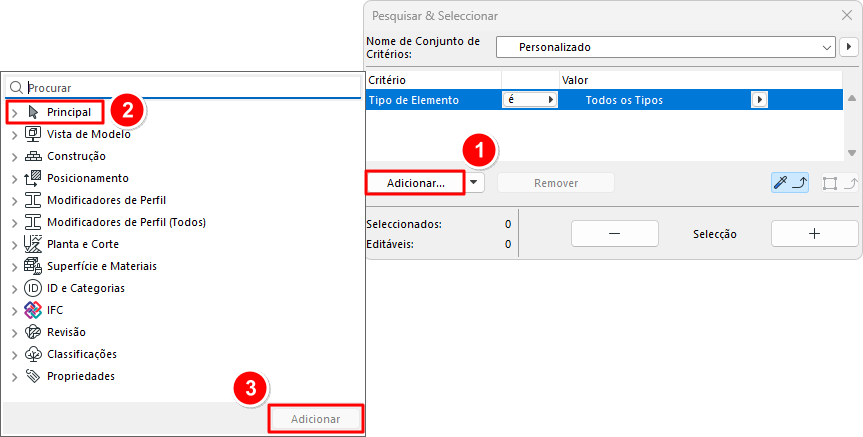Select the Superfície e Materiais tree label
The image size is (863, 437).
(102, 266)
